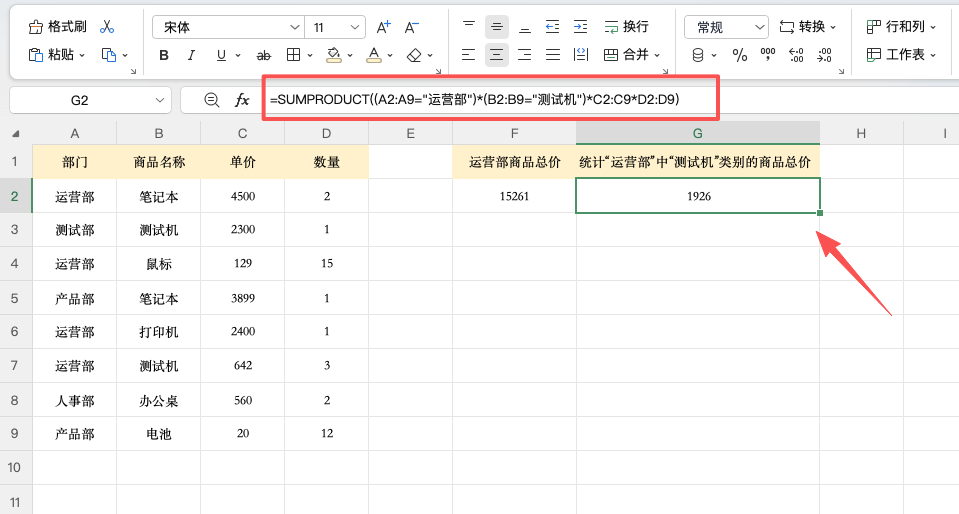Screen dimensions: 959x514
Task: Toggle italic formatting
Action: pyautogui.click(x=191, y=56)
